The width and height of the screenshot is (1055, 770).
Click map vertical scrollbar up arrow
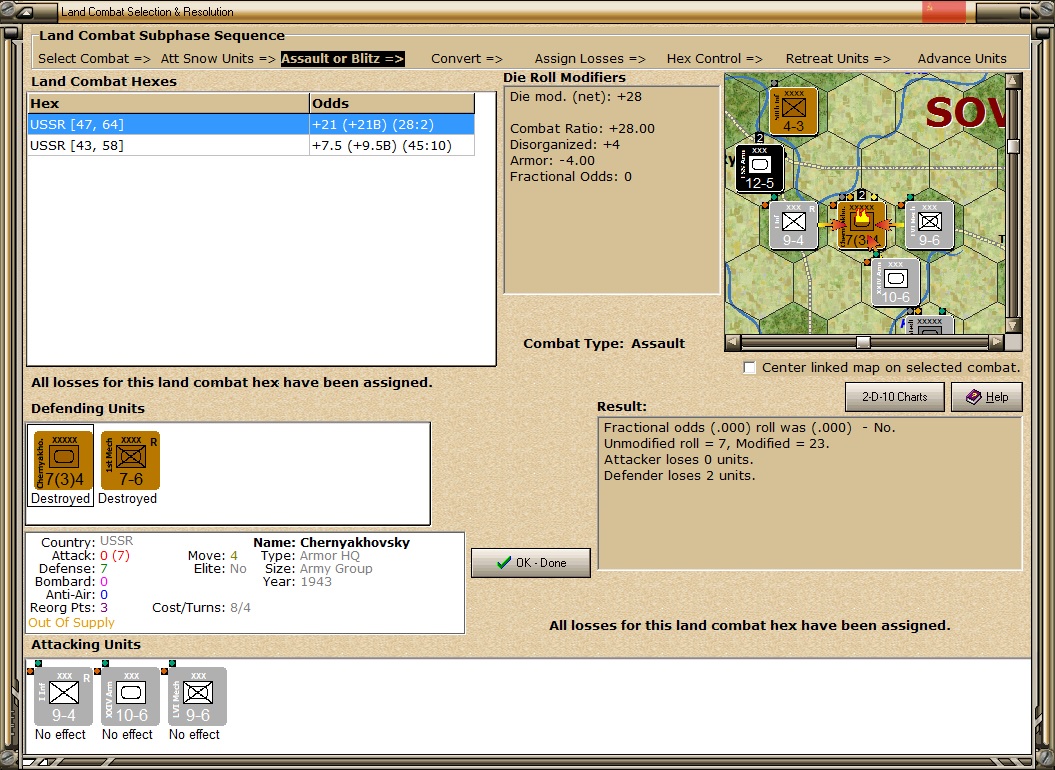click(x=1013, y=81)
